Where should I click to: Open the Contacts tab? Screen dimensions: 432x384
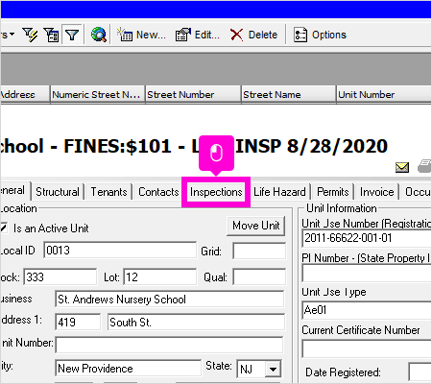(x=159, y=192)
